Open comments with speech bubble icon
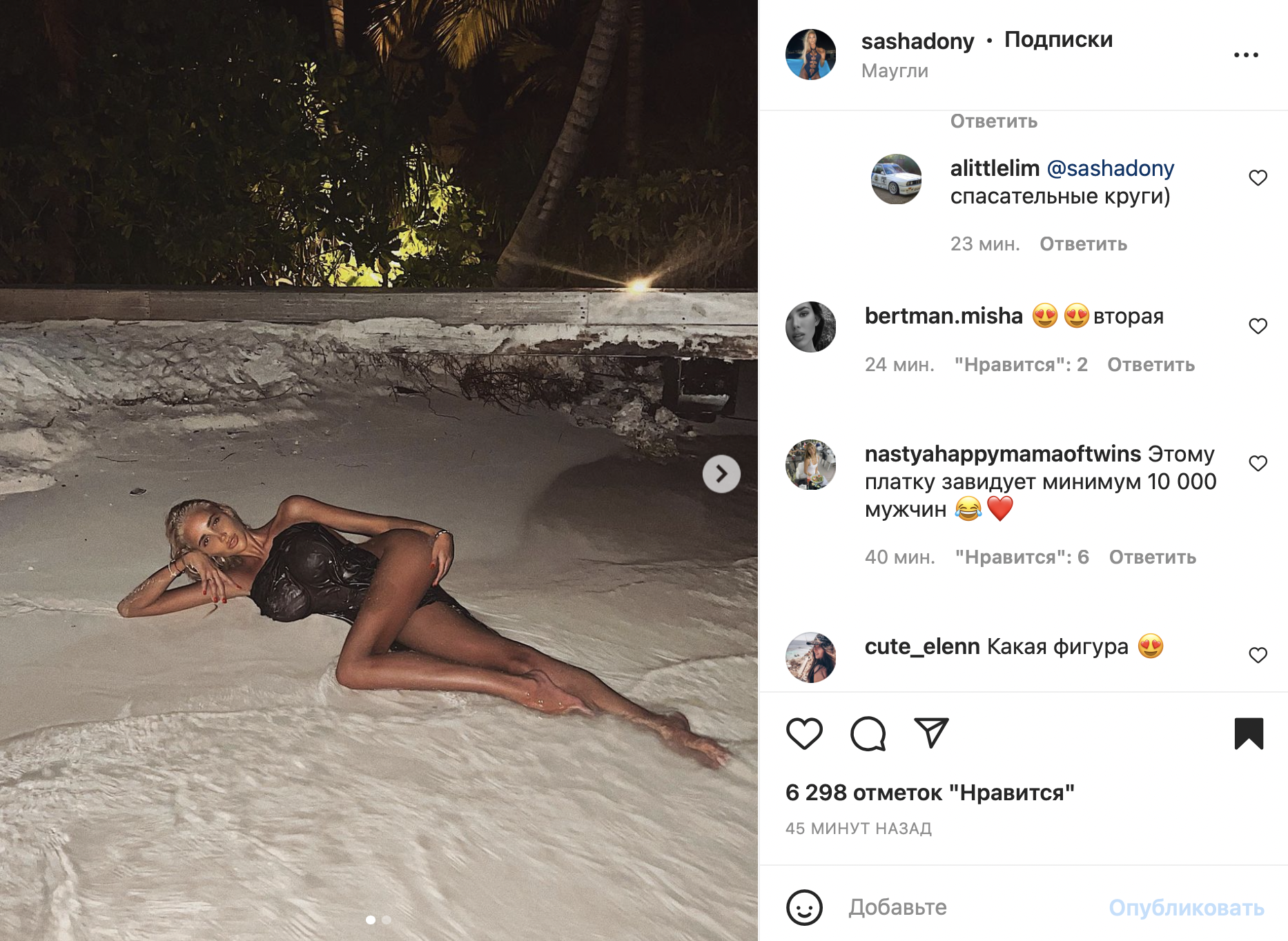This screenshot has height=941, width=1288. click(x=868, y=733)
